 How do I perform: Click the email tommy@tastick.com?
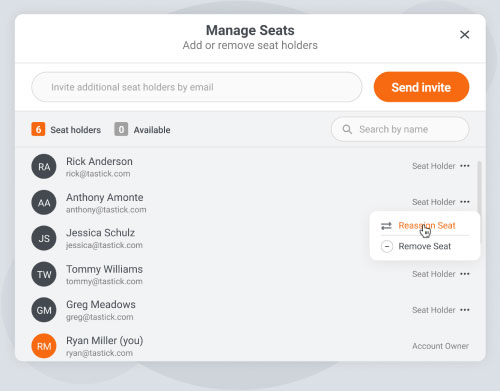(x=104, y=281)
